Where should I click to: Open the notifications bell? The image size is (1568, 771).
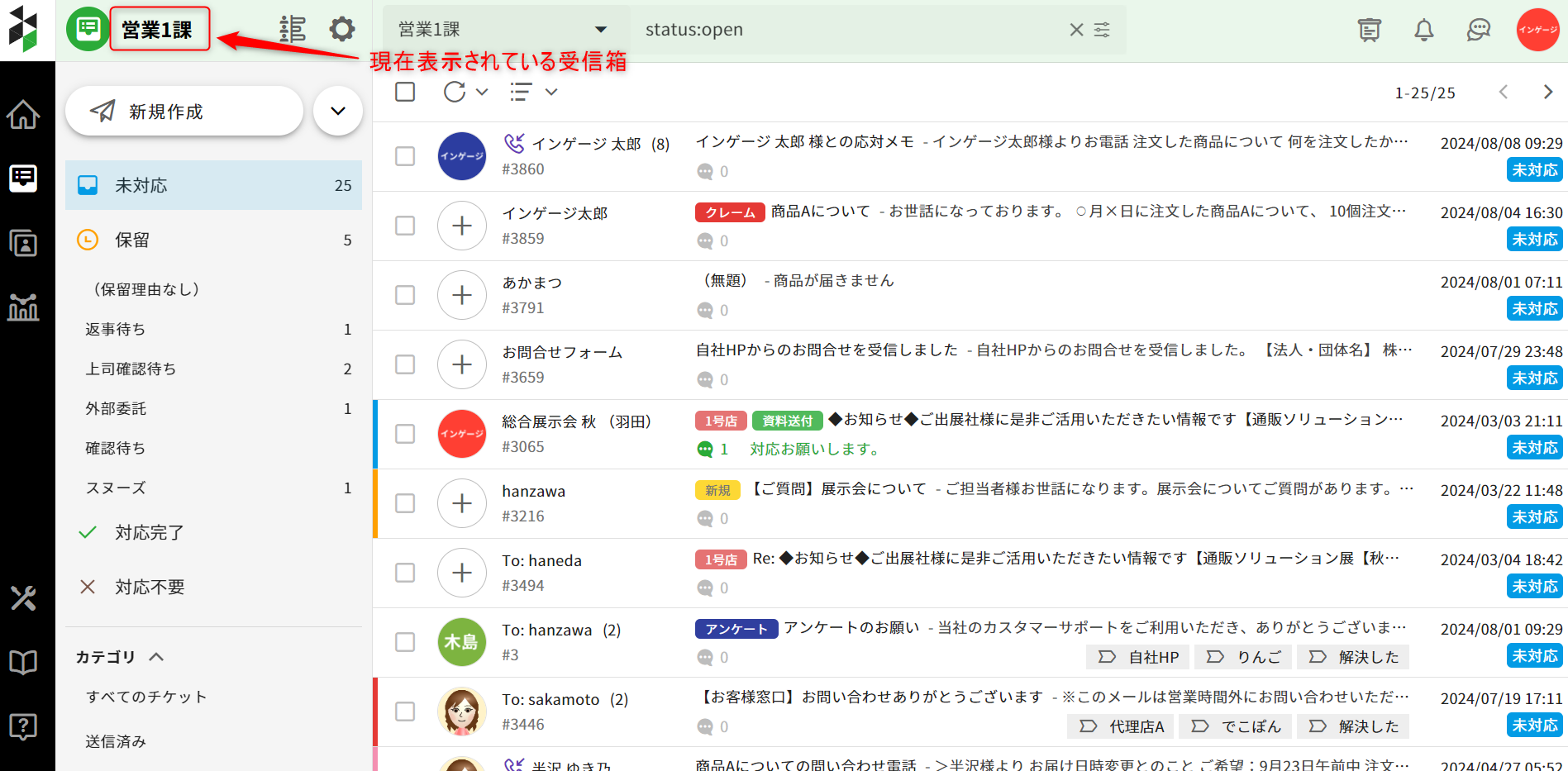pyautogui.click(x=1423, y=31)
